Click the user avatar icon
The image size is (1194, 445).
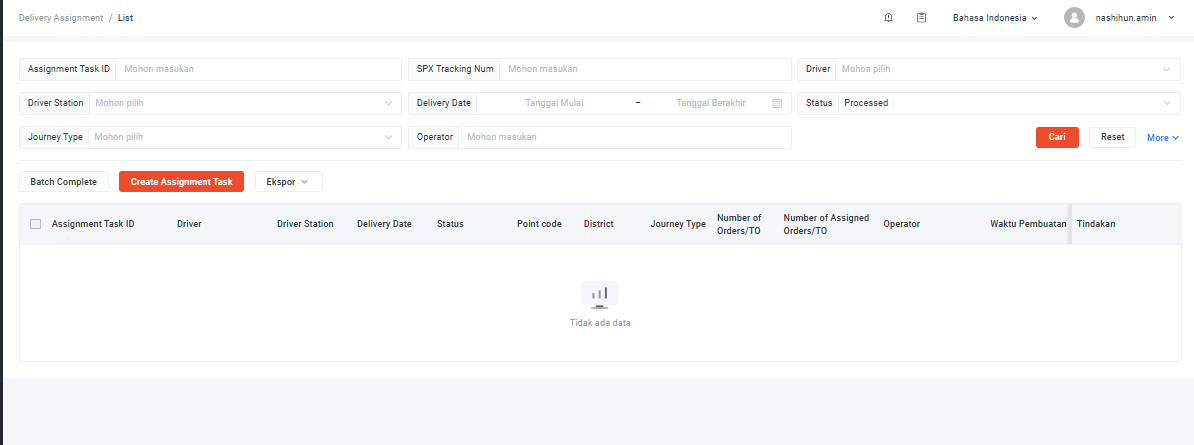[1074, 18]
